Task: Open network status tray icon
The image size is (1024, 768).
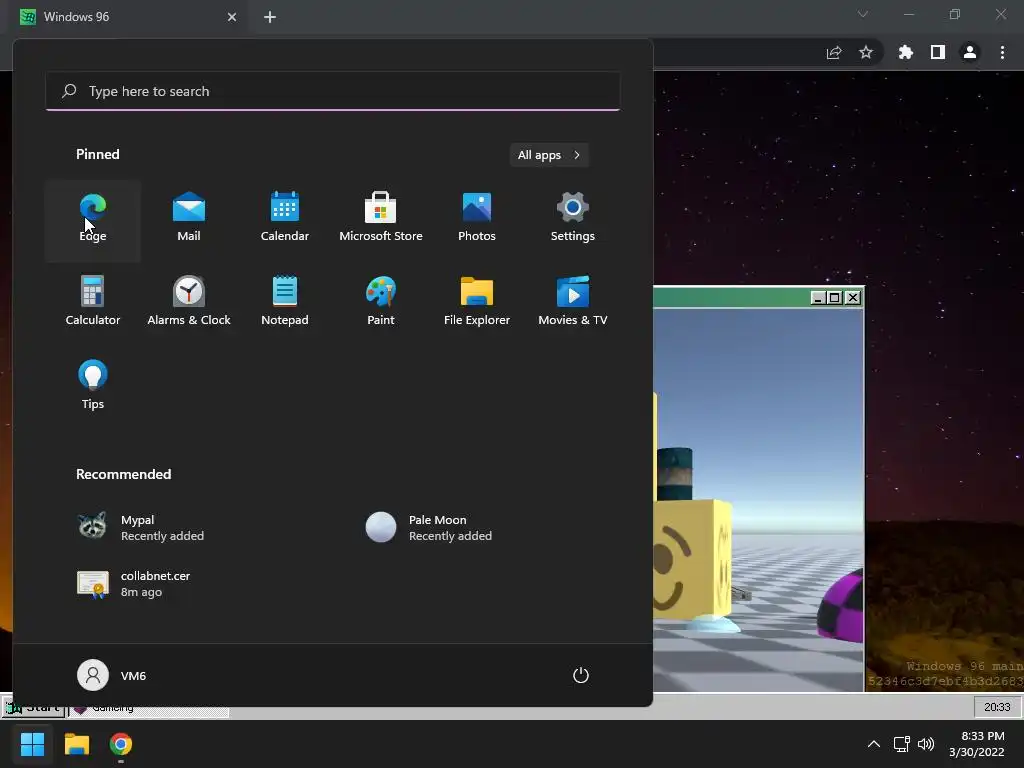Action: 901,744
